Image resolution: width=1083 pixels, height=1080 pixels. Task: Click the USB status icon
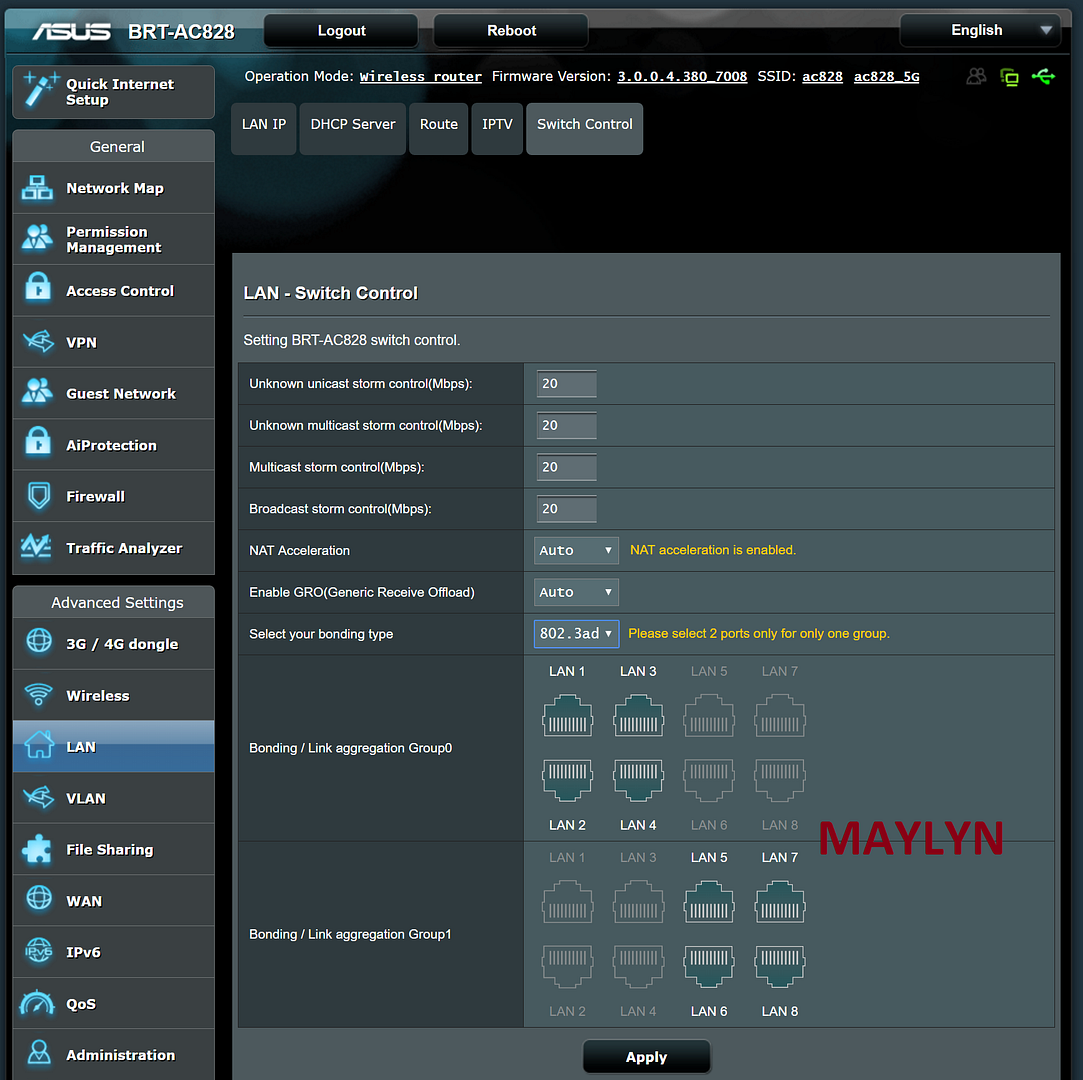coord(1043,77)
